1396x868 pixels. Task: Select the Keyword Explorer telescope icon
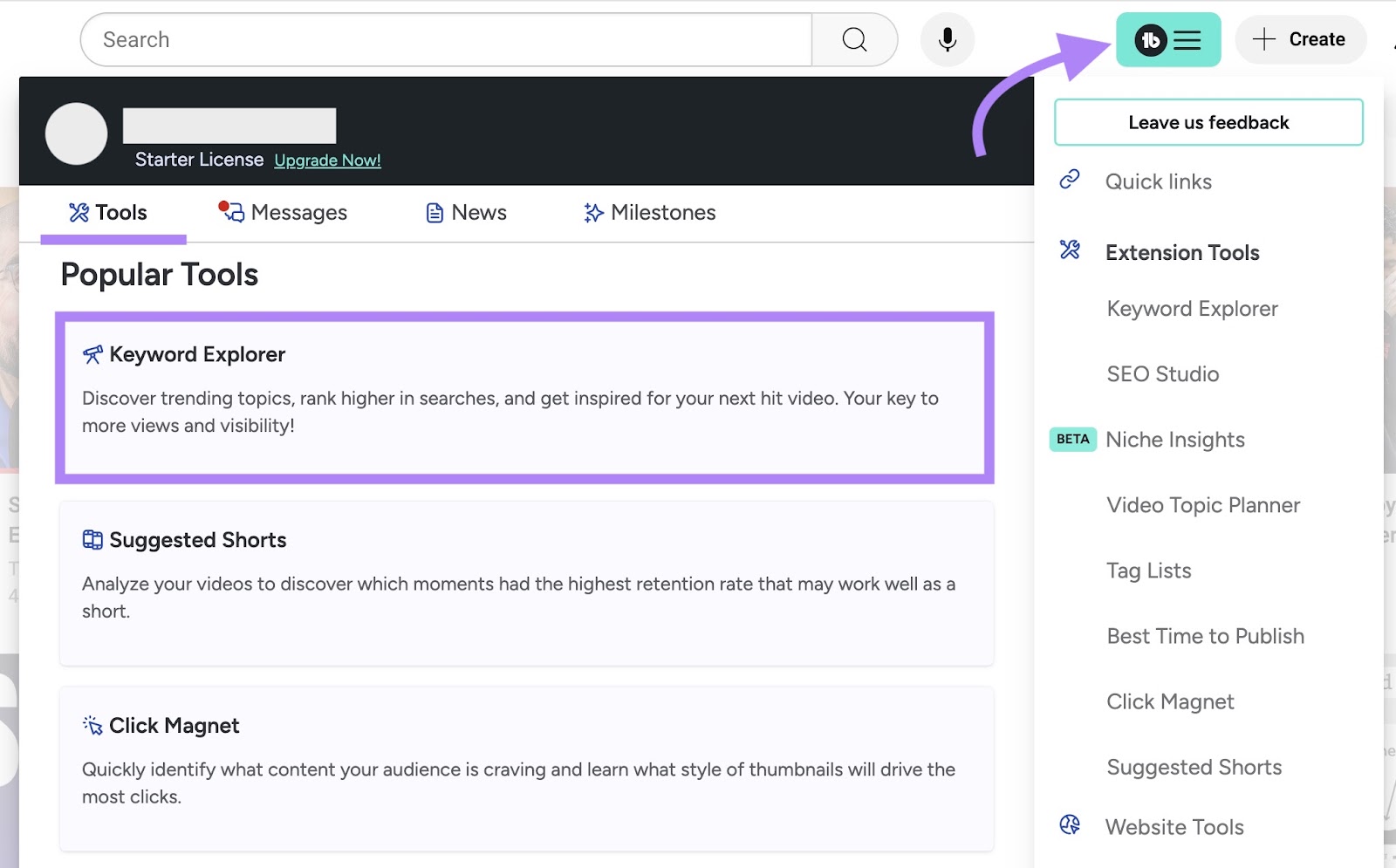[x=91, y=353]
